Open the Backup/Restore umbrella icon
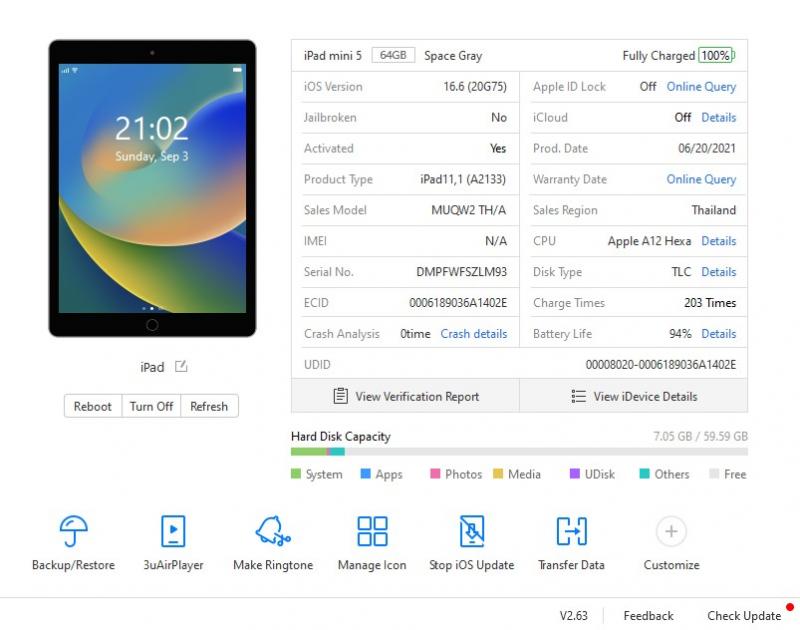The width and height of the screenshot is (800, 630). 73,531
